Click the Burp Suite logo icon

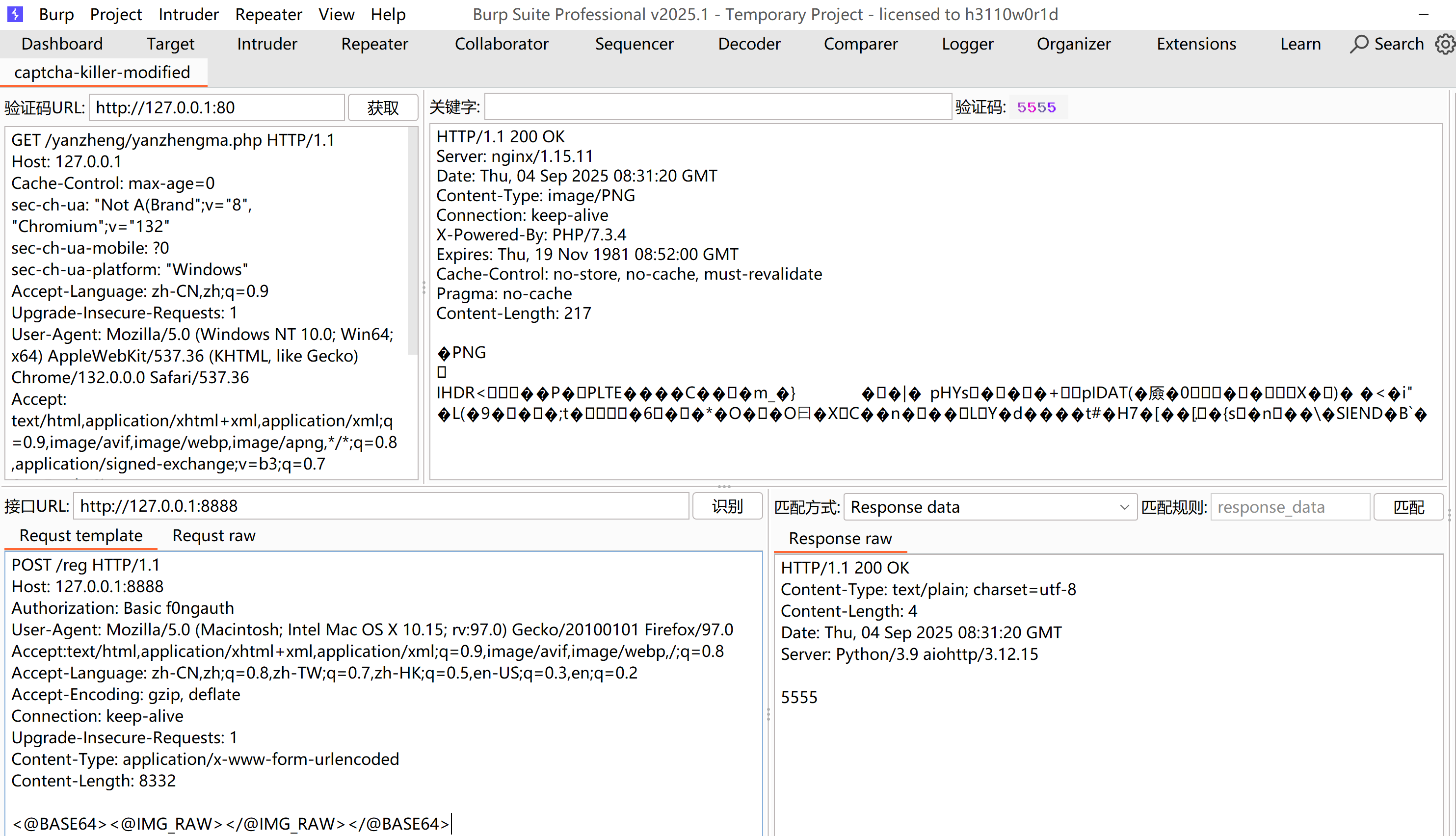(x=15, y=14)
